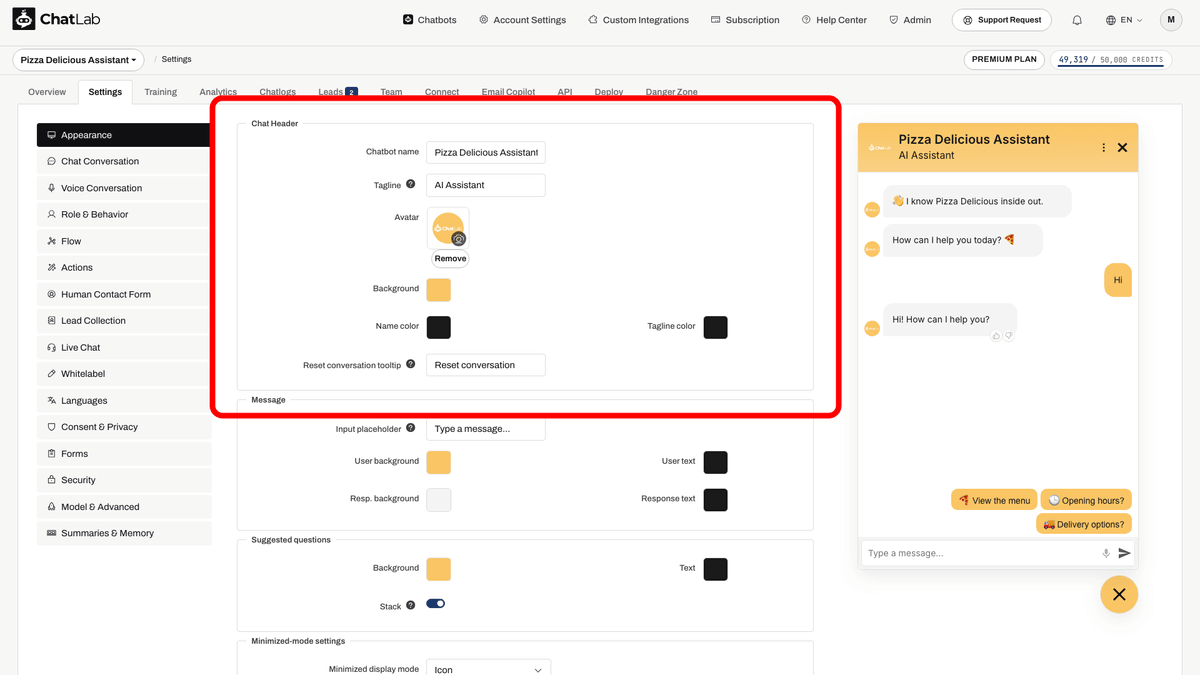The image size is (1200, 675).
Task: Open Flow settings section
Action: coord(124,241)
